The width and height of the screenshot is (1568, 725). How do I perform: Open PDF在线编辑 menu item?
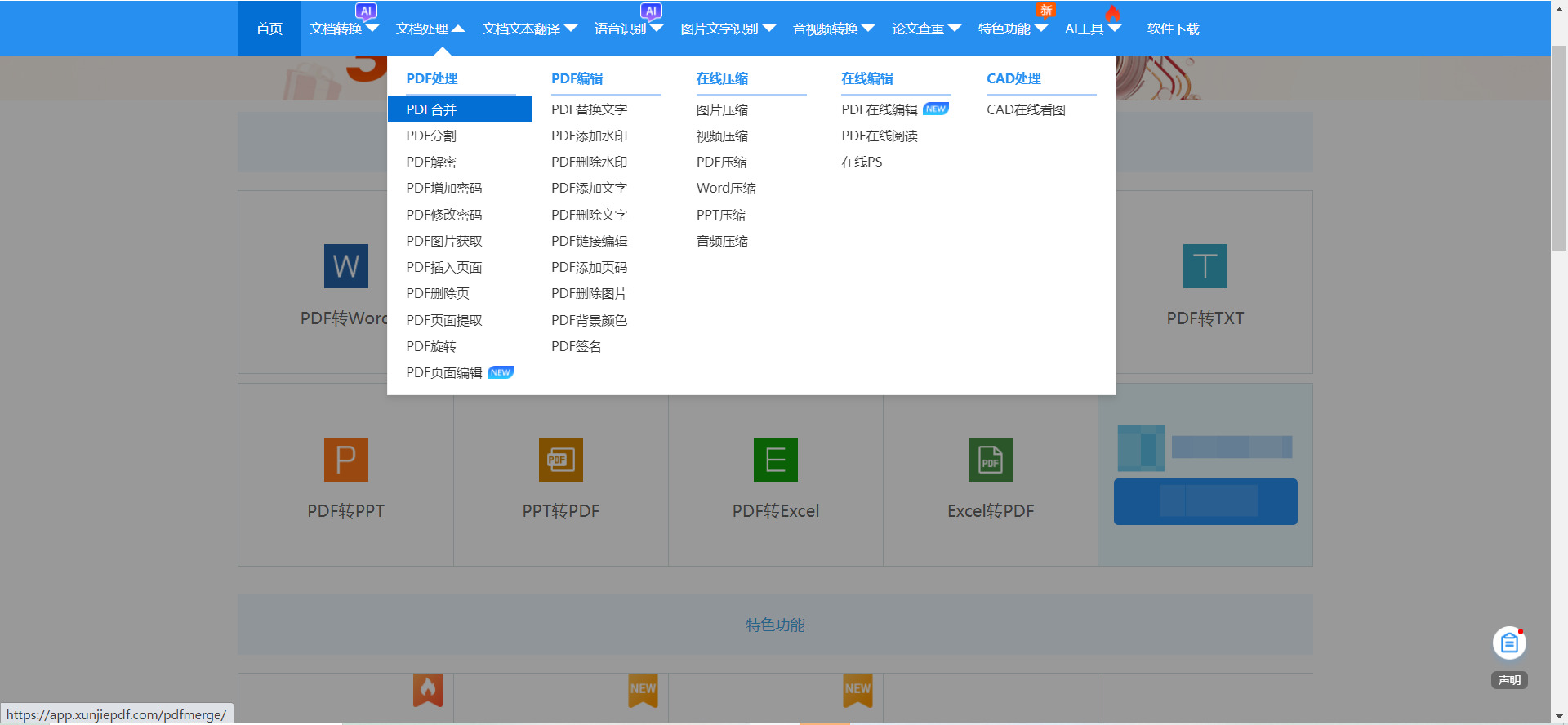(880, 109)
